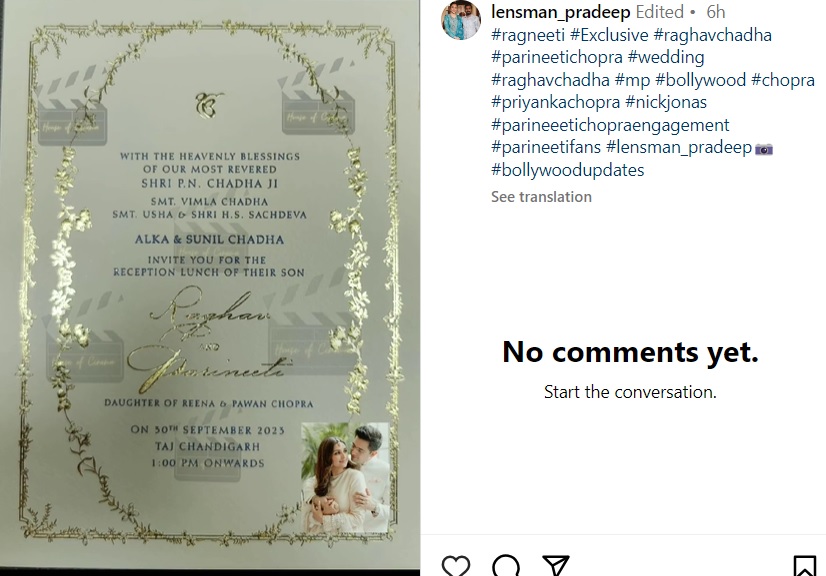Share post using paper plane icon
826x576 pixels.
point(556,565)
